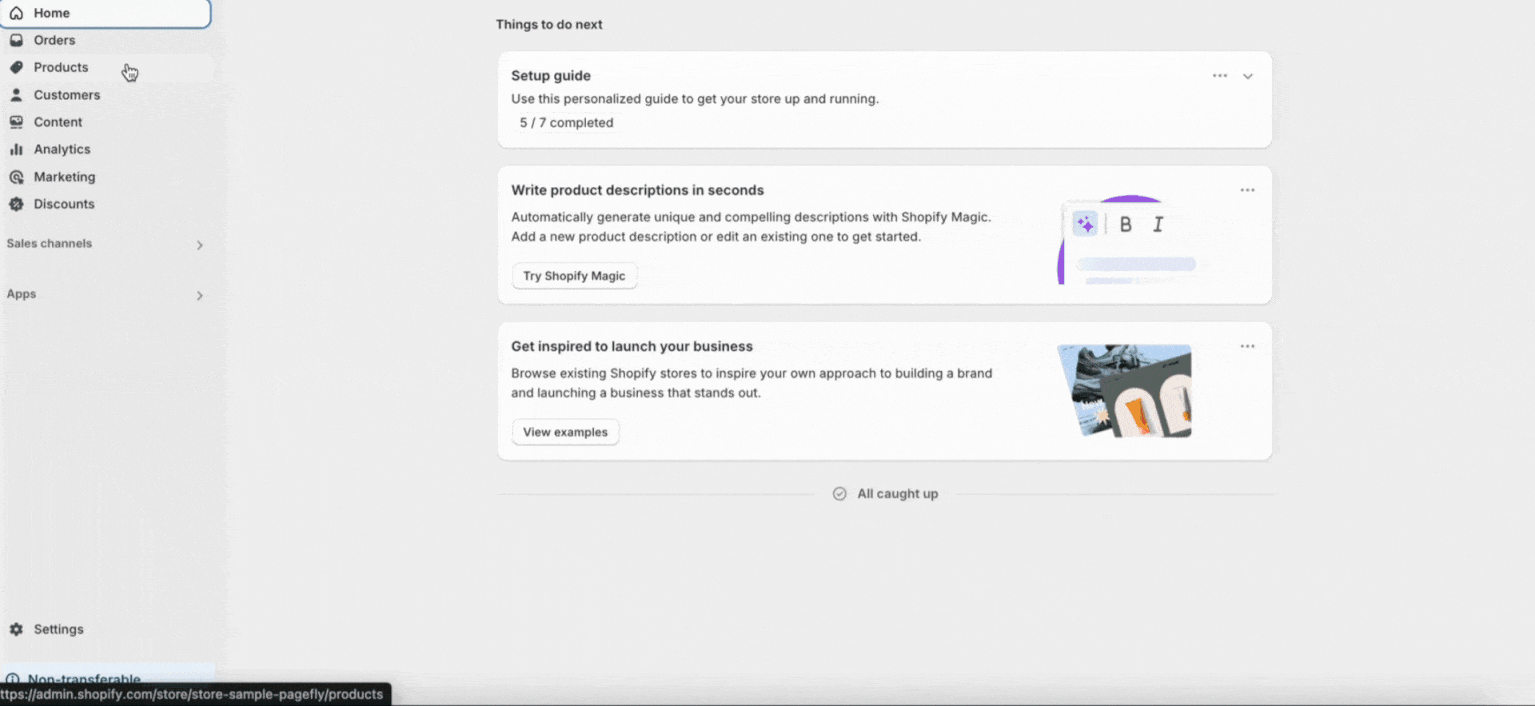
Task: Open Customers page label
Action: pos(67,95)
